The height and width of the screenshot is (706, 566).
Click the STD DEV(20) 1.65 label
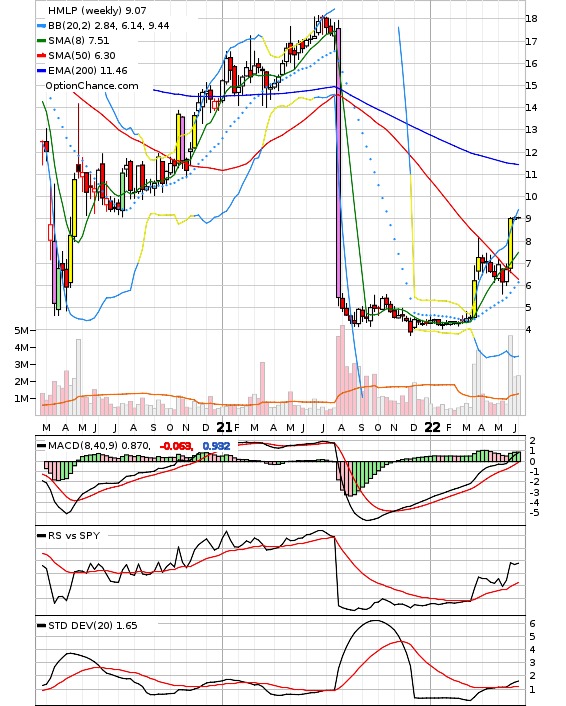coord(93,626)
